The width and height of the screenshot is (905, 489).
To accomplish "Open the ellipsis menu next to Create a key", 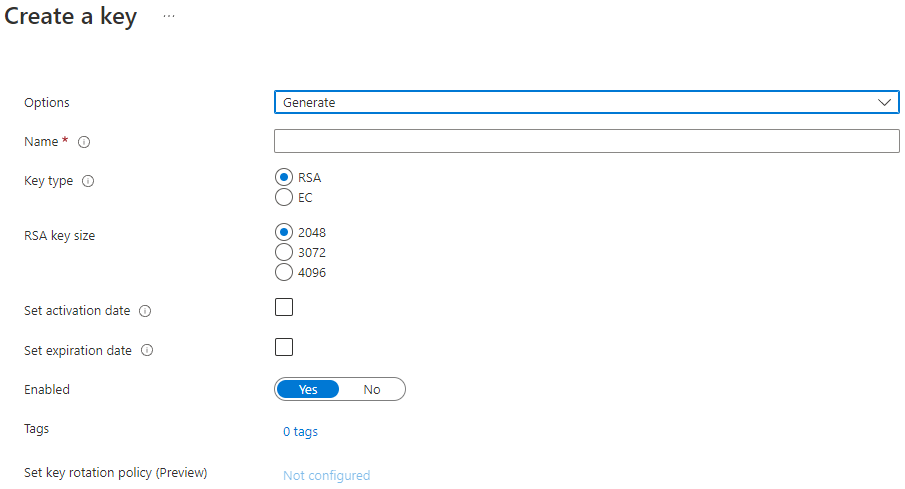I will tap(169, 16).
